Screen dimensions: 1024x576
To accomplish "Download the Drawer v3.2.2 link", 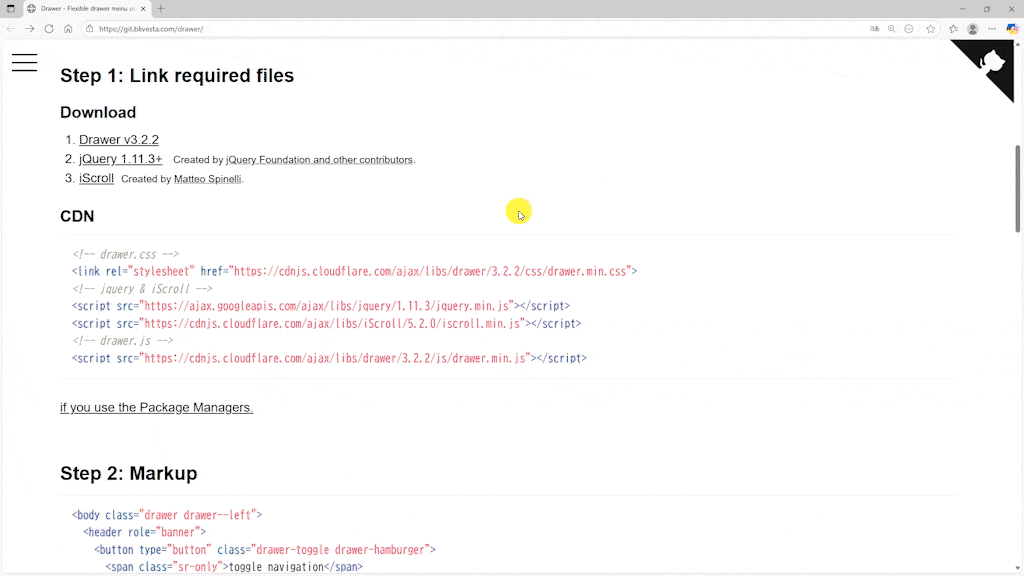I will tap(118, 140).
